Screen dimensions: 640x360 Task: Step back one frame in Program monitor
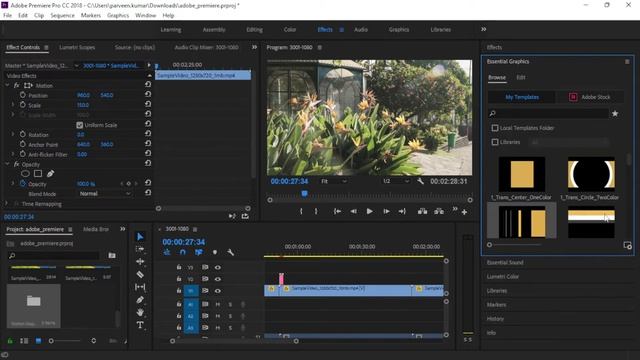[x=353, y=211]
